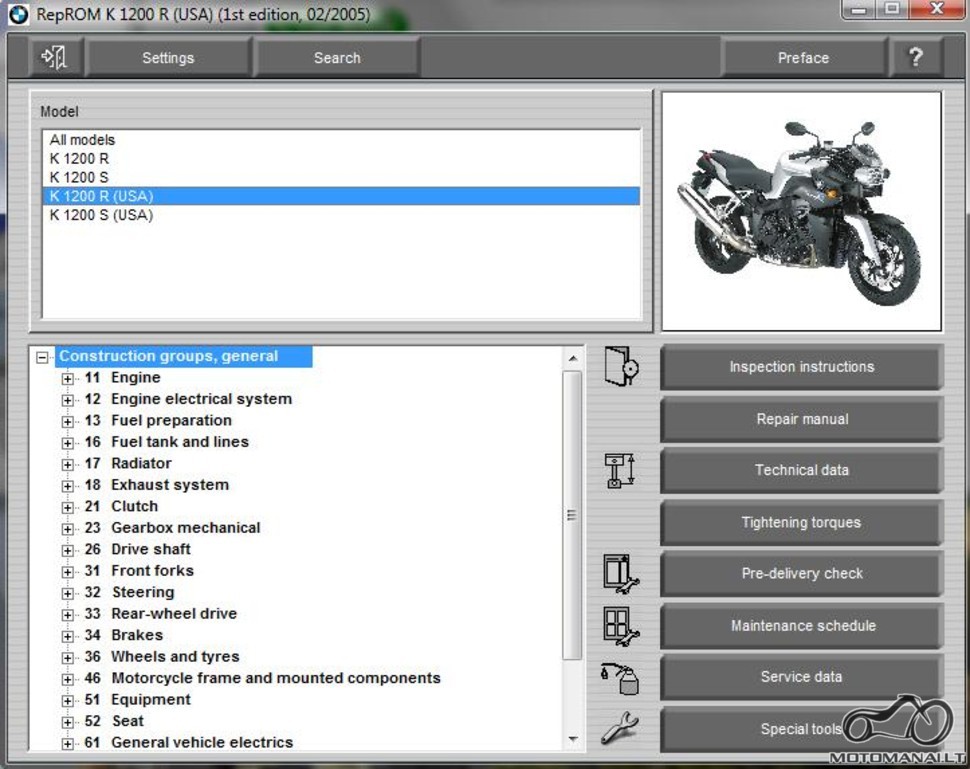The width and height of the screenshot is (970, 769).
Task: Close the RepROM window
Action: pos(937,9)
